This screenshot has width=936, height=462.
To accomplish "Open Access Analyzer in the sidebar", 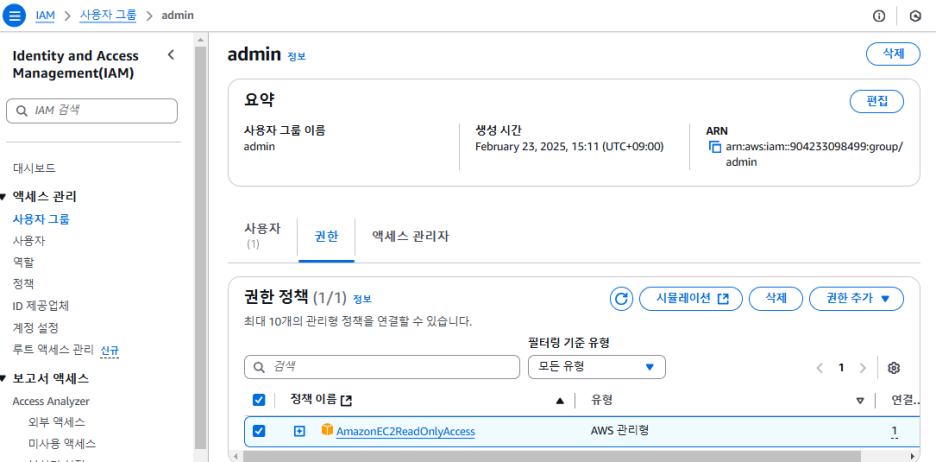I will point(51,401).
